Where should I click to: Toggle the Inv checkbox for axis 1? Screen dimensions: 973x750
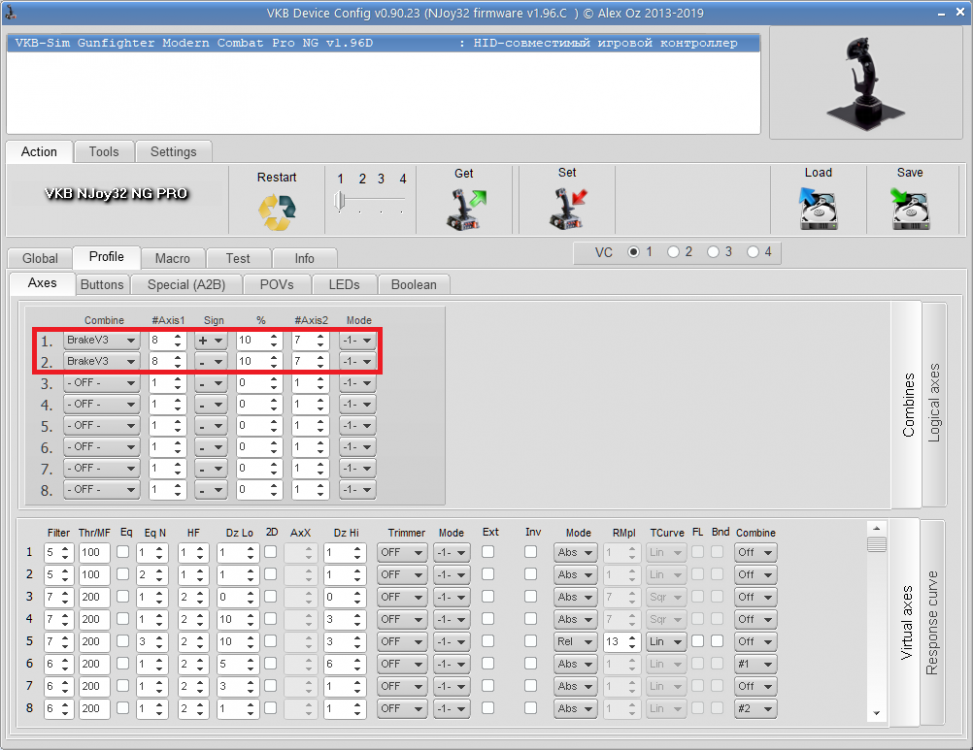[x=531, y=551]
